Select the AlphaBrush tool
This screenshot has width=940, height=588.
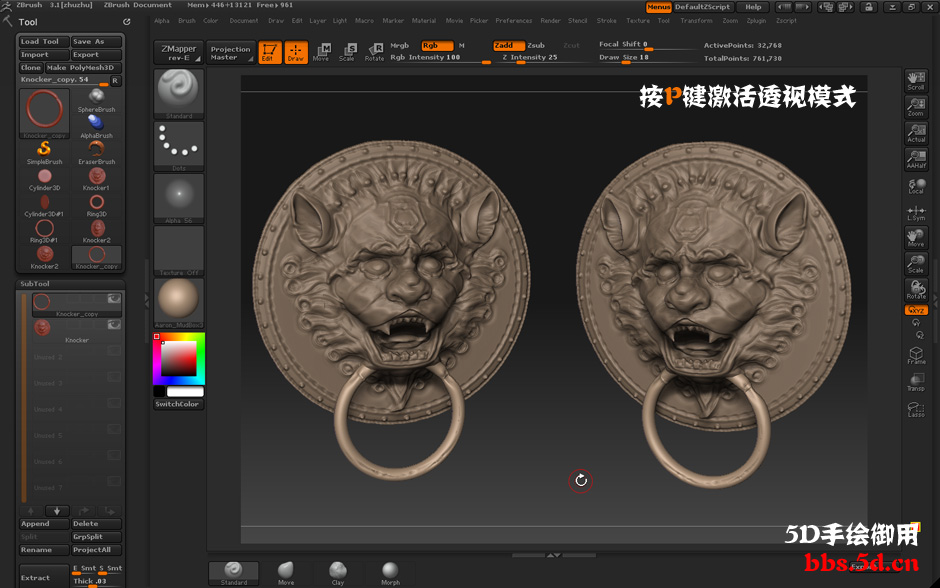click(96, 126)
